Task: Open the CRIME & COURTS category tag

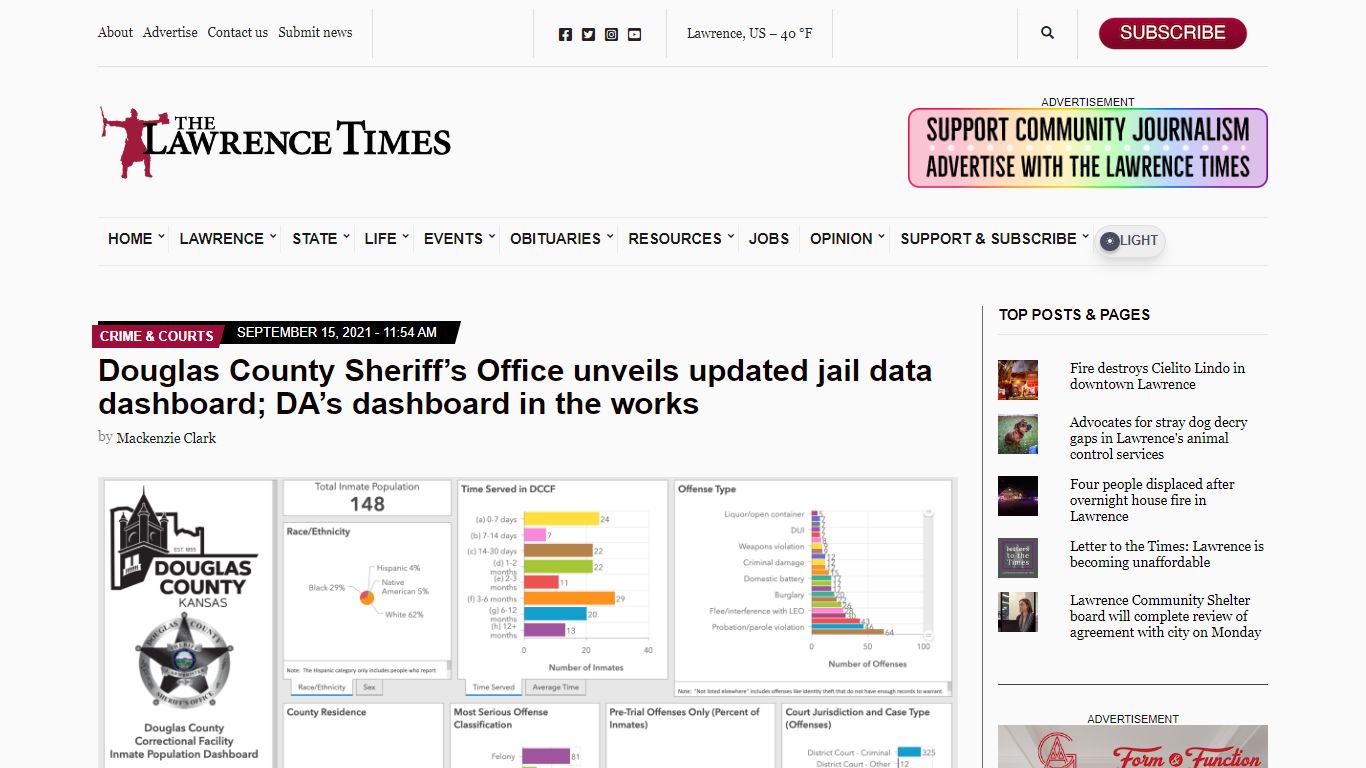Action: pos(157,336)
